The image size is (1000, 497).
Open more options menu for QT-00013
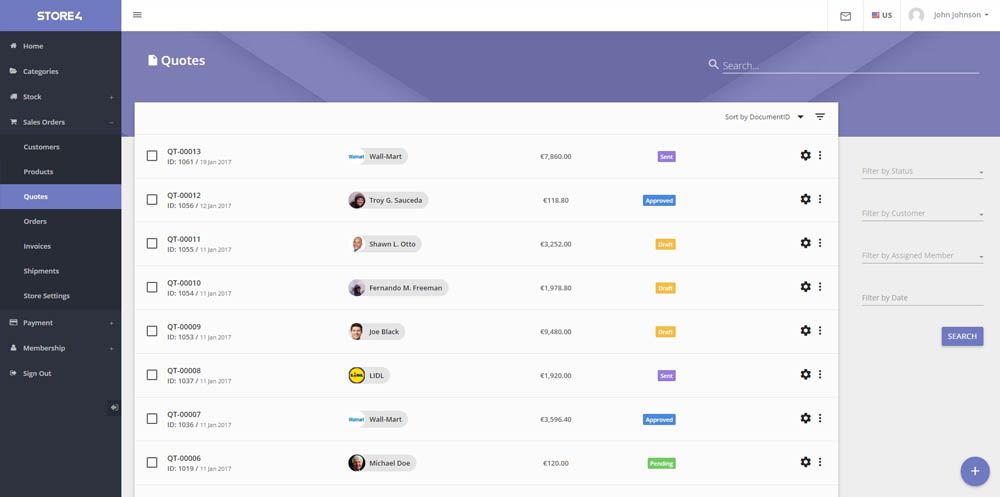[x=820, y=155]
